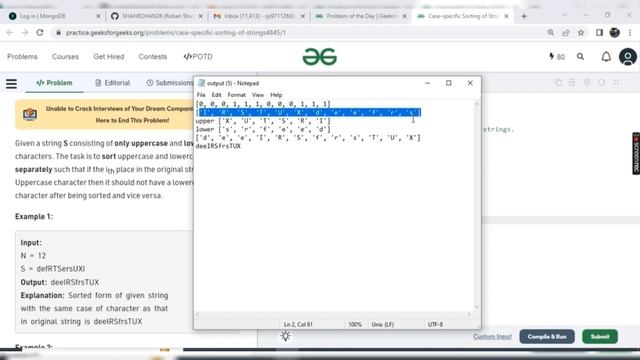Close the GitHub SHAHROHAN26 tab

click(200, 16)
